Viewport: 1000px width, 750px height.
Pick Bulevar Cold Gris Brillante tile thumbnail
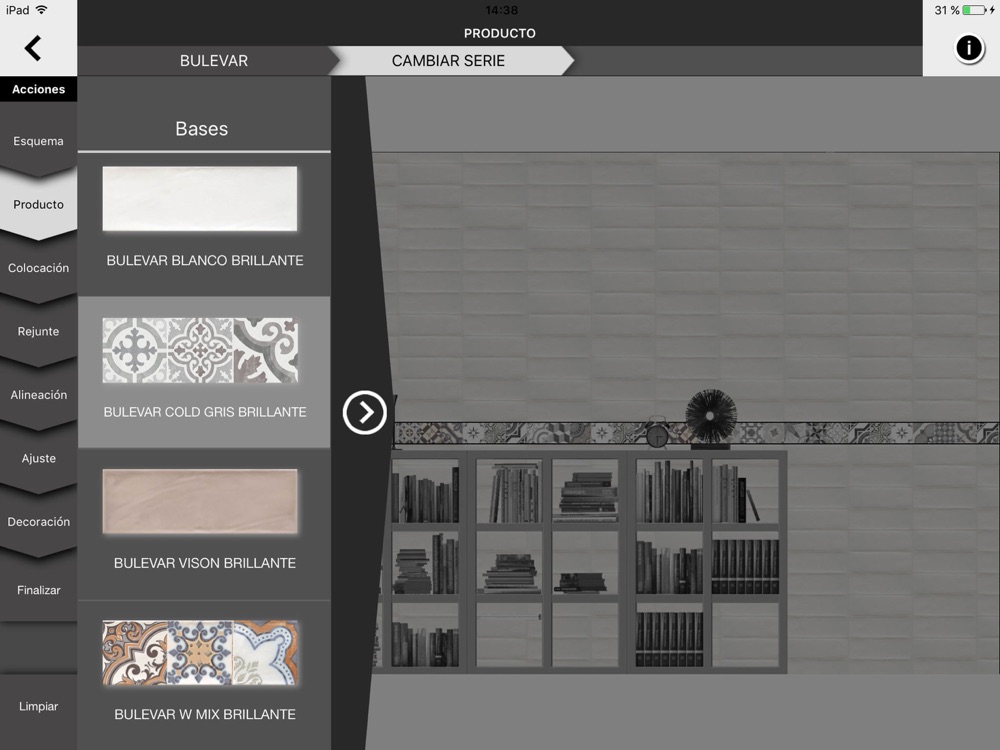pyautogui.click(x=200, y=350)
